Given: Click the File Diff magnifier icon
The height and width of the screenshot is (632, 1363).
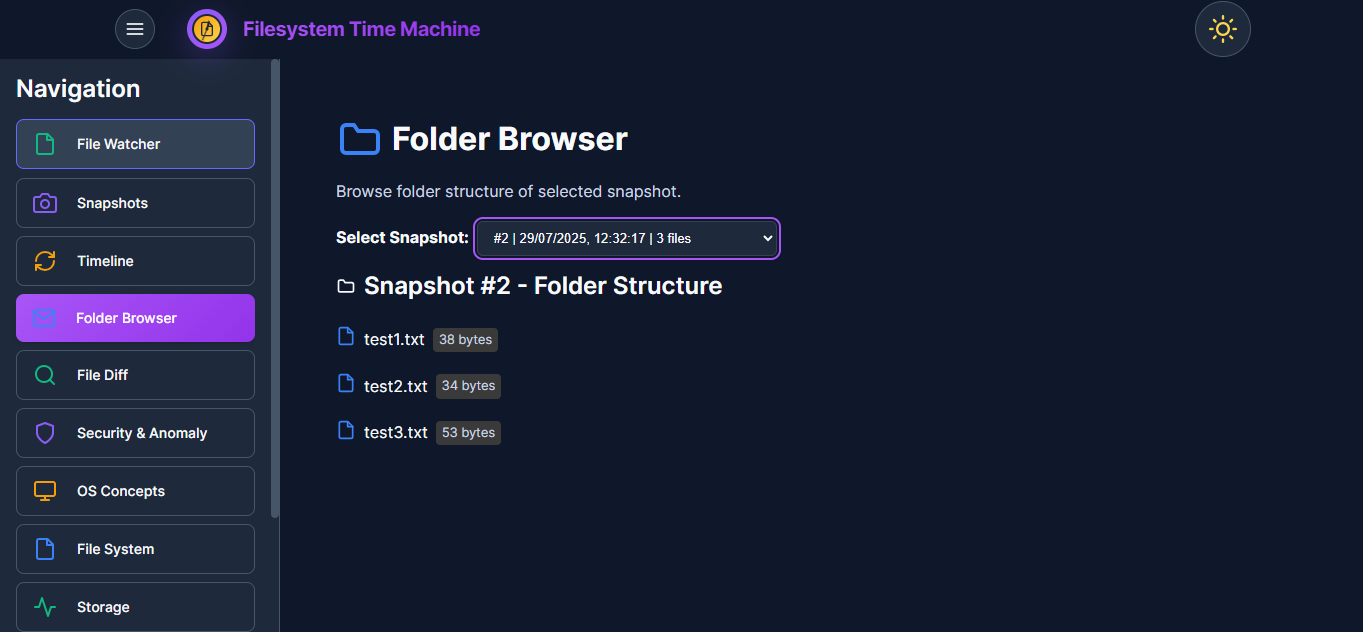Looking at the screenshot, I should click(x=45, y=375).
